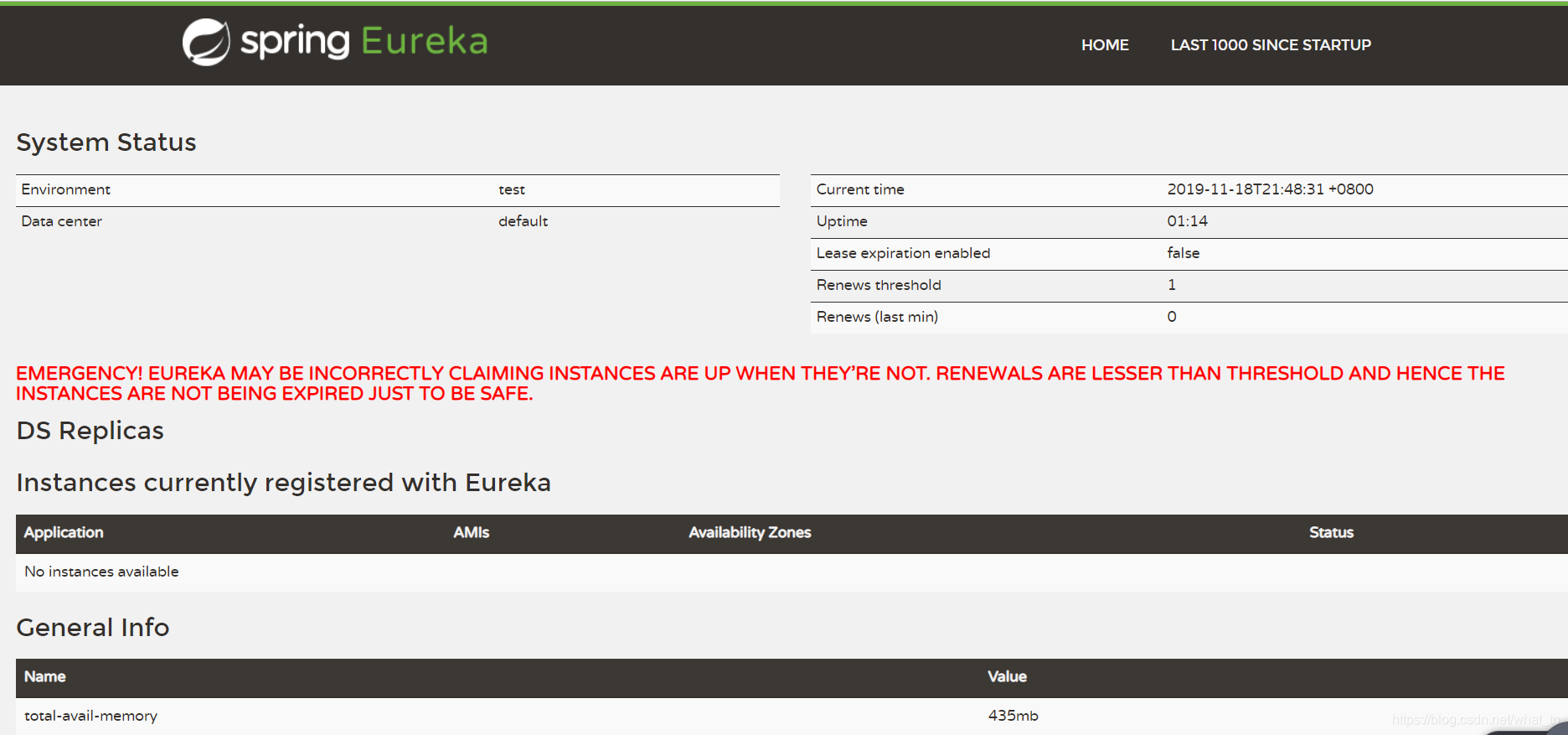Screen dimensions: 1568x735
Task: Click Instances currently registered with Eureka heading
Action: (284, 483)
